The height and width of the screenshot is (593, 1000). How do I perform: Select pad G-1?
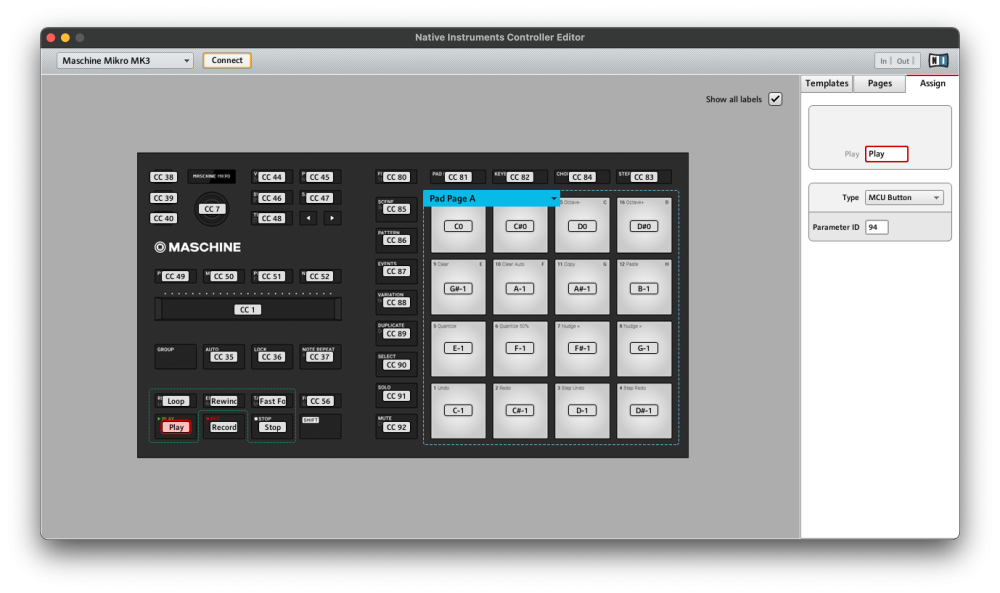644,349
